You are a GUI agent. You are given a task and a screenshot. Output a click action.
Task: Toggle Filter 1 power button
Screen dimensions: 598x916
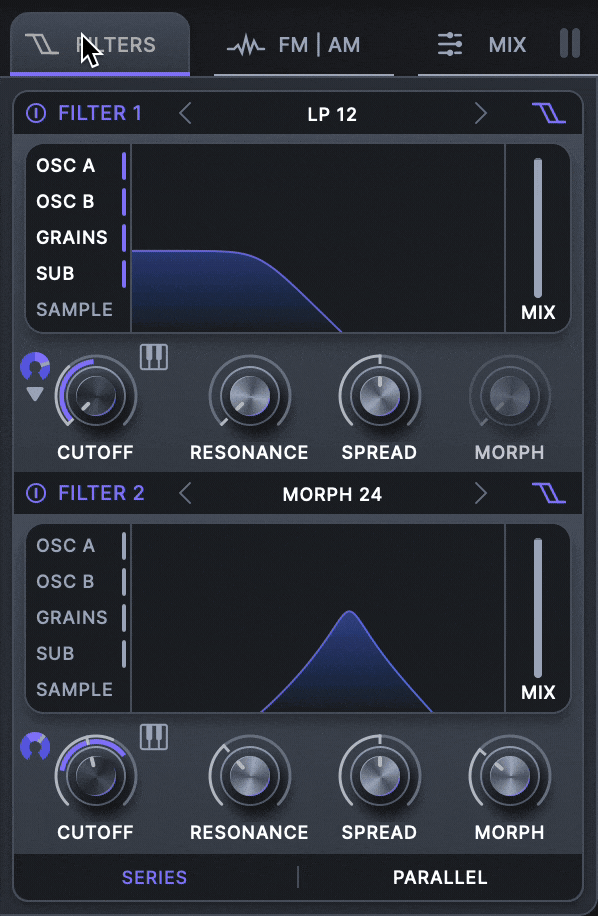point(36,113)
